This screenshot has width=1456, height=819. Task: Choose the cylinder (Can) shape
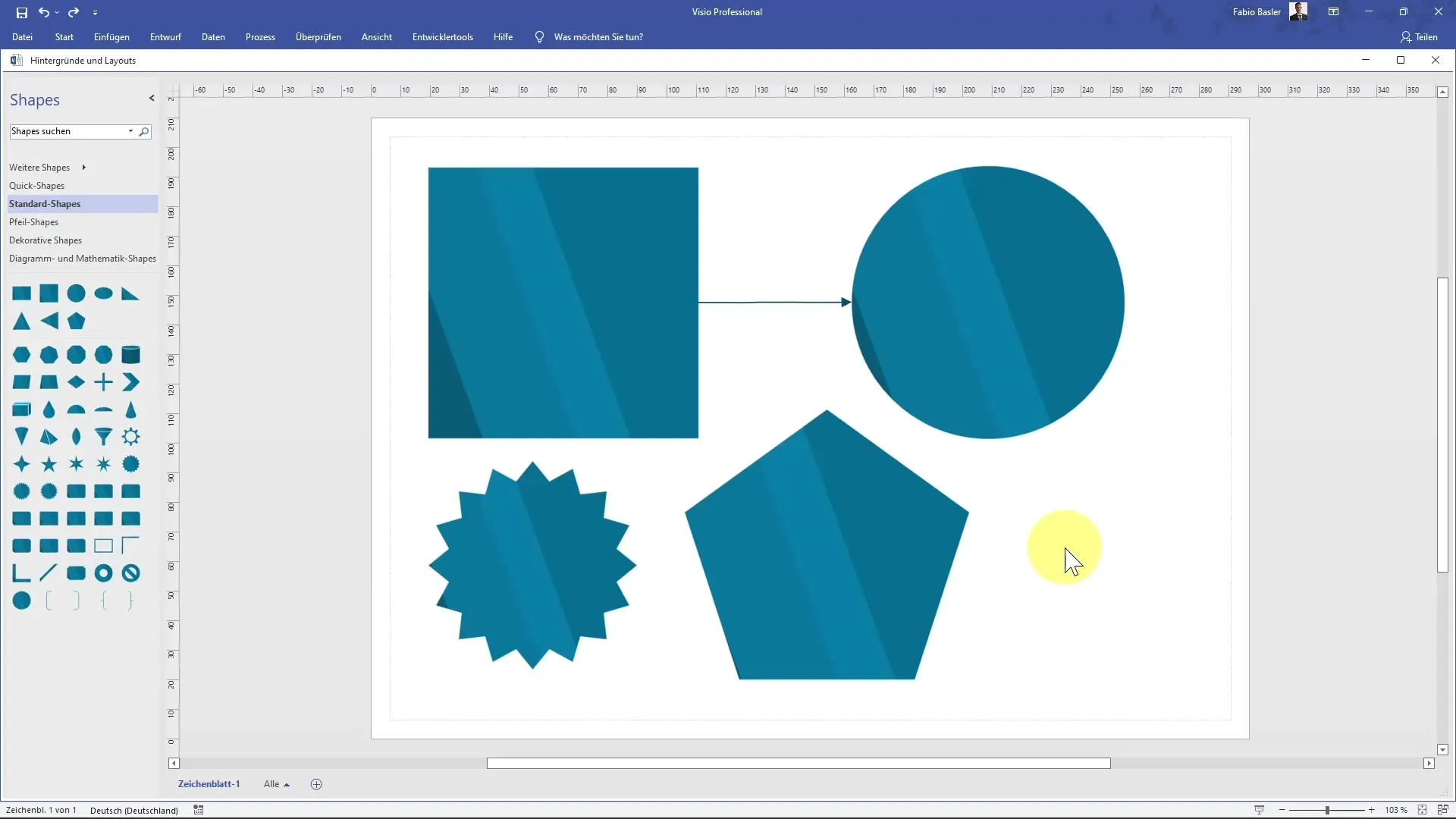[130, 355]
